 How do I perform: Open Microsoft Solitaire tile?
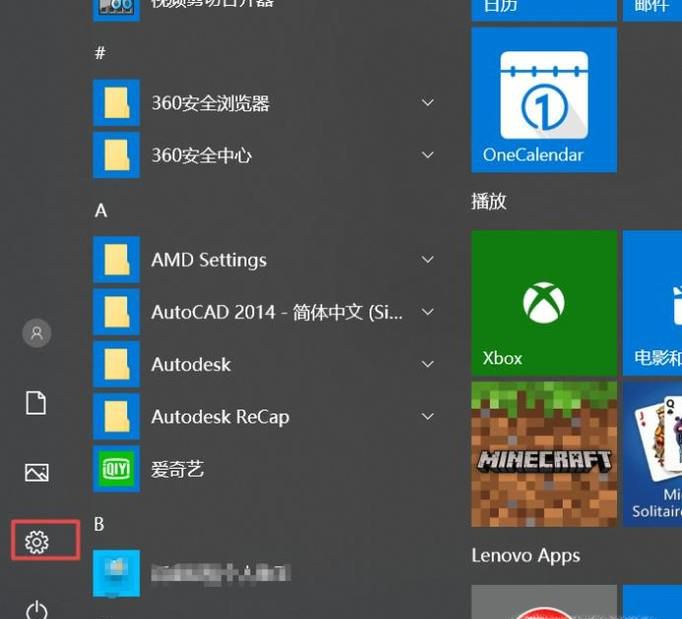coord(652,454)
